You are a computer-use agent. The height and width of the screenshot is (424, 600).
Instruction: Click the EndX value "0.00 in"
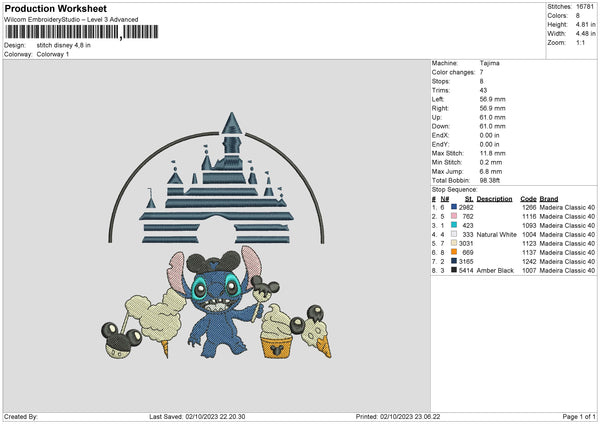489,135
